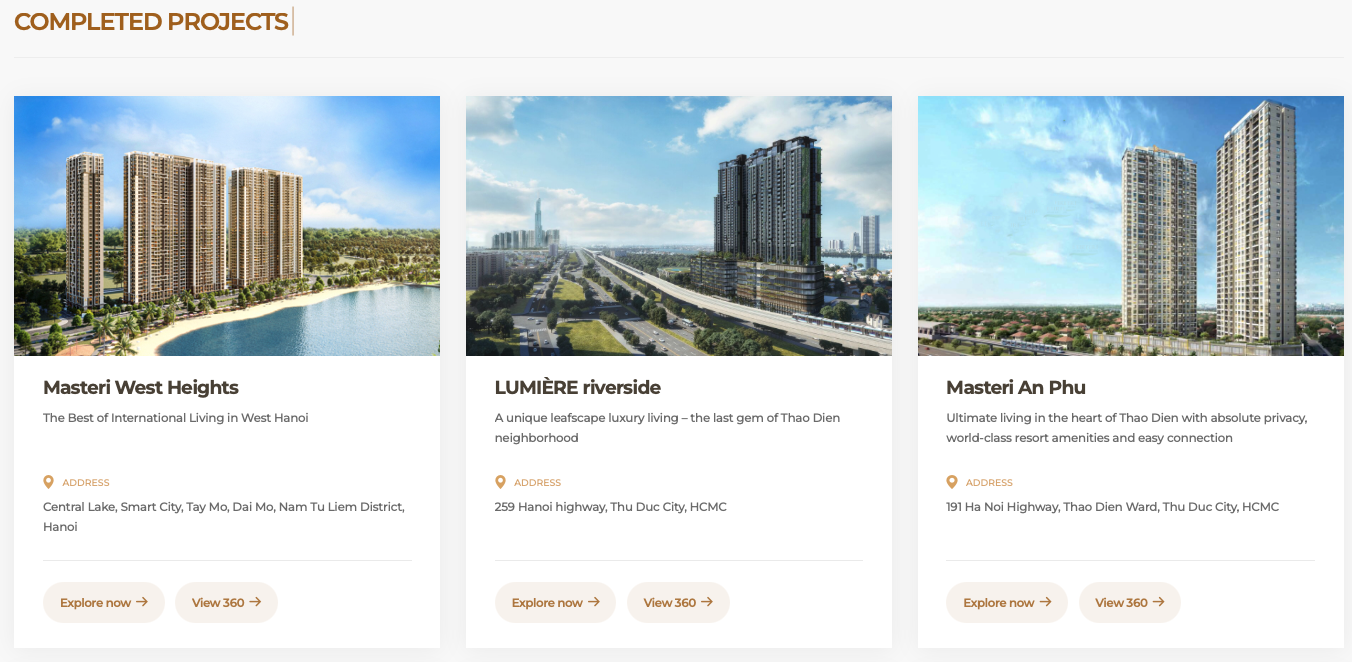Click Explore now under LUMIÈRE riverside
The image size is (1352, 662).
pos(555,602)
